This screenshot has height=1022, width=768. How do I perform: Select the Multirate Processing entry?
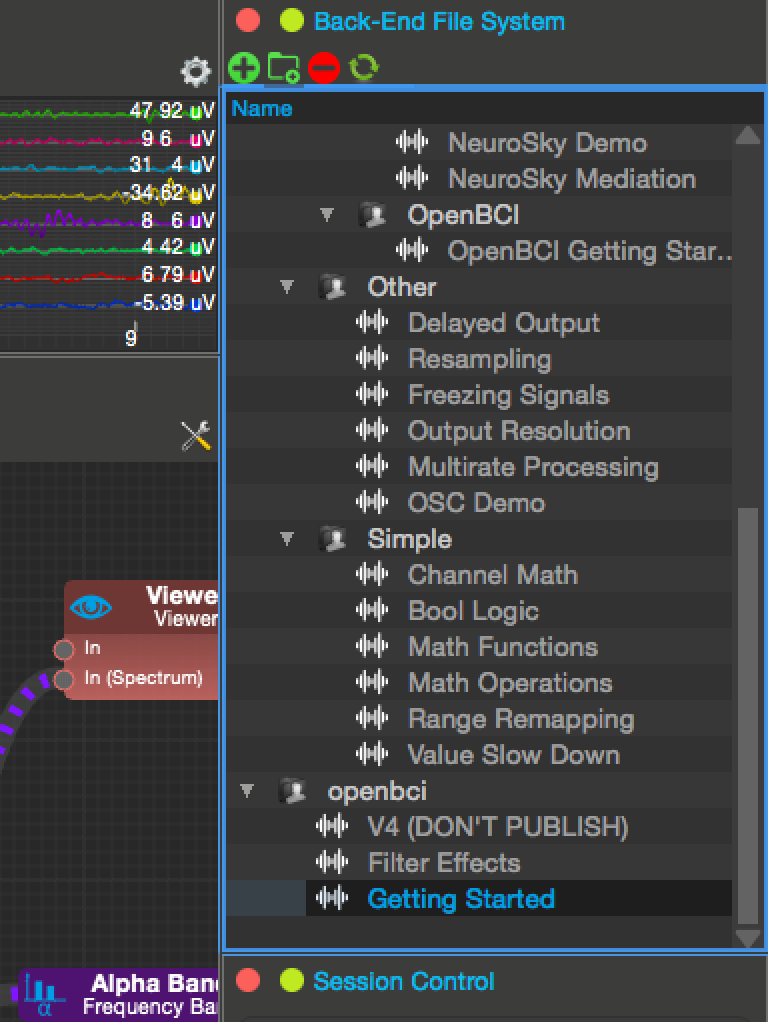click(x=533, y=467)
